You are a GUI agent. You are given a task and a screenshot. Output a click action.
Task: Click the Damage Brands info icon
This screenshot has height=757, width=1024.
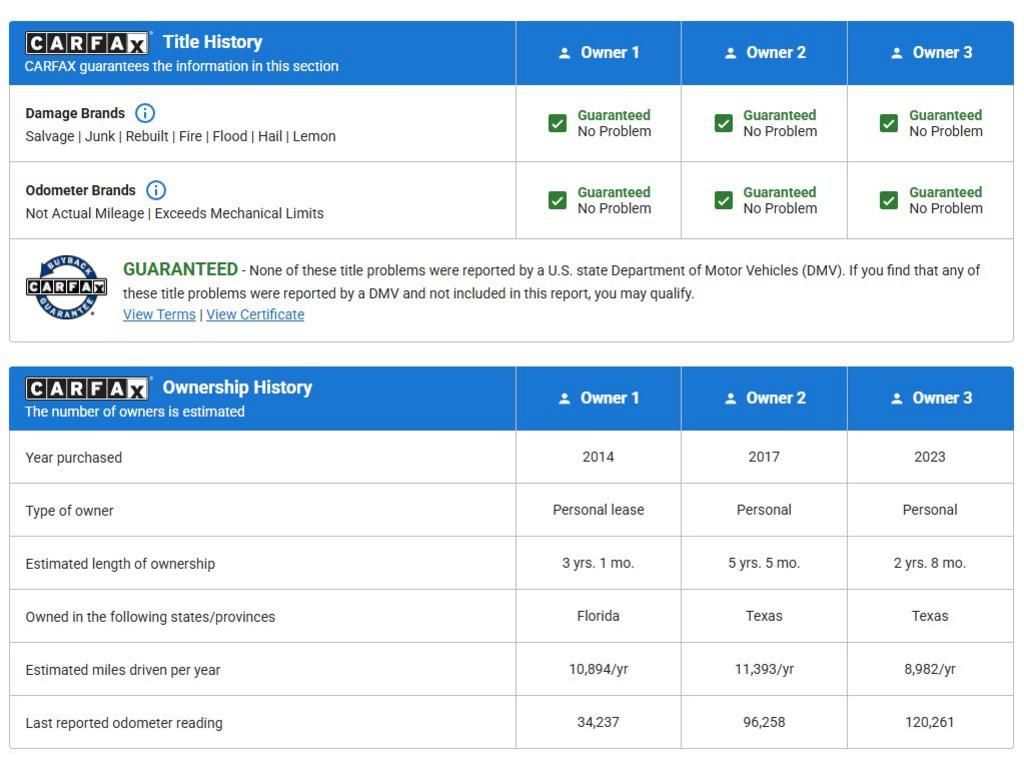(145, 113)
